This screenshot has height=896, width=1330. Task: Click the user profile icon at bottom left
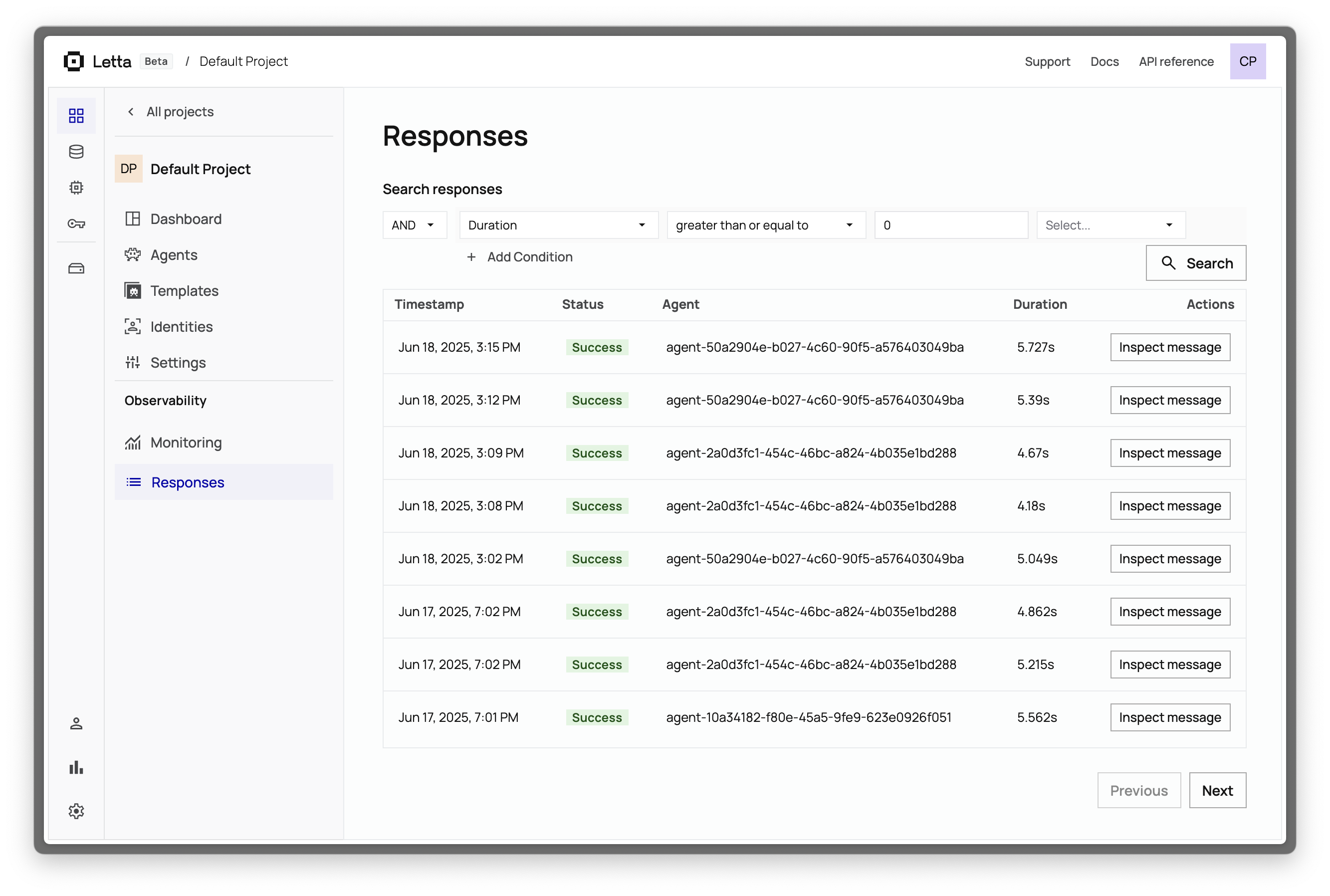pos(76,723)
